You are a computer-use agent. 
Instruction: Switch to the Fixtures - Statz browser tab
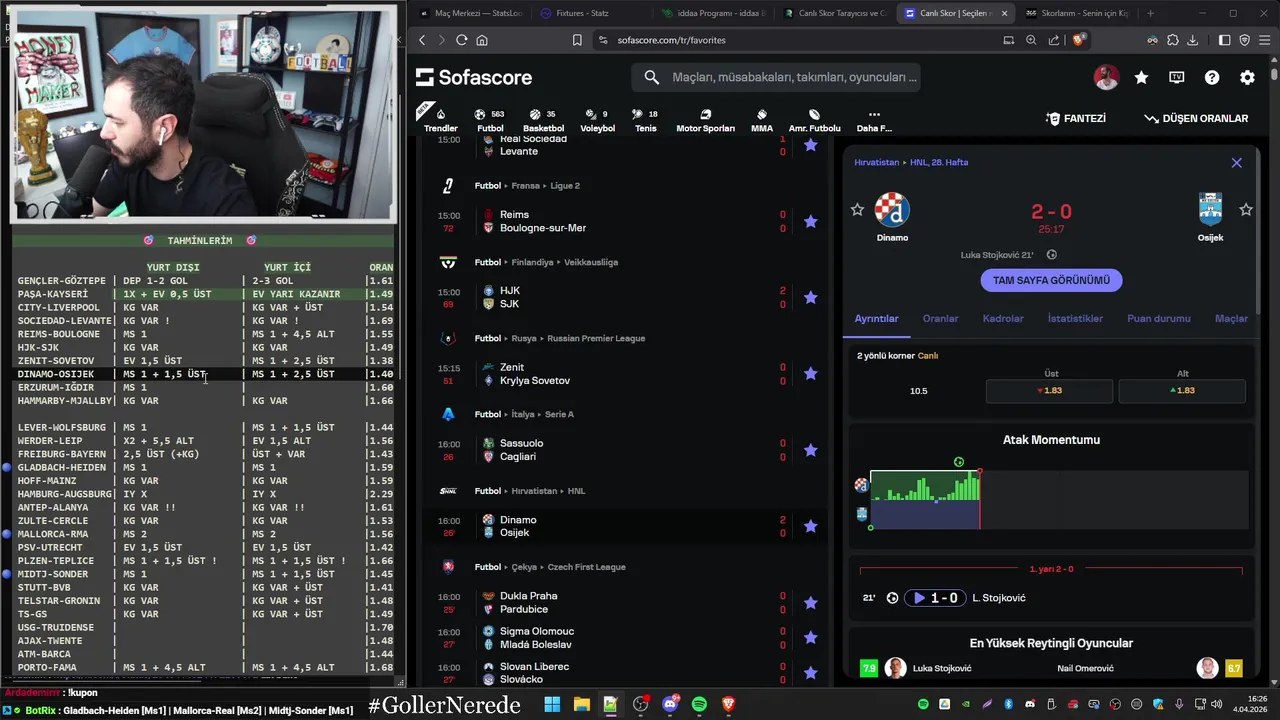pos(583,13)
